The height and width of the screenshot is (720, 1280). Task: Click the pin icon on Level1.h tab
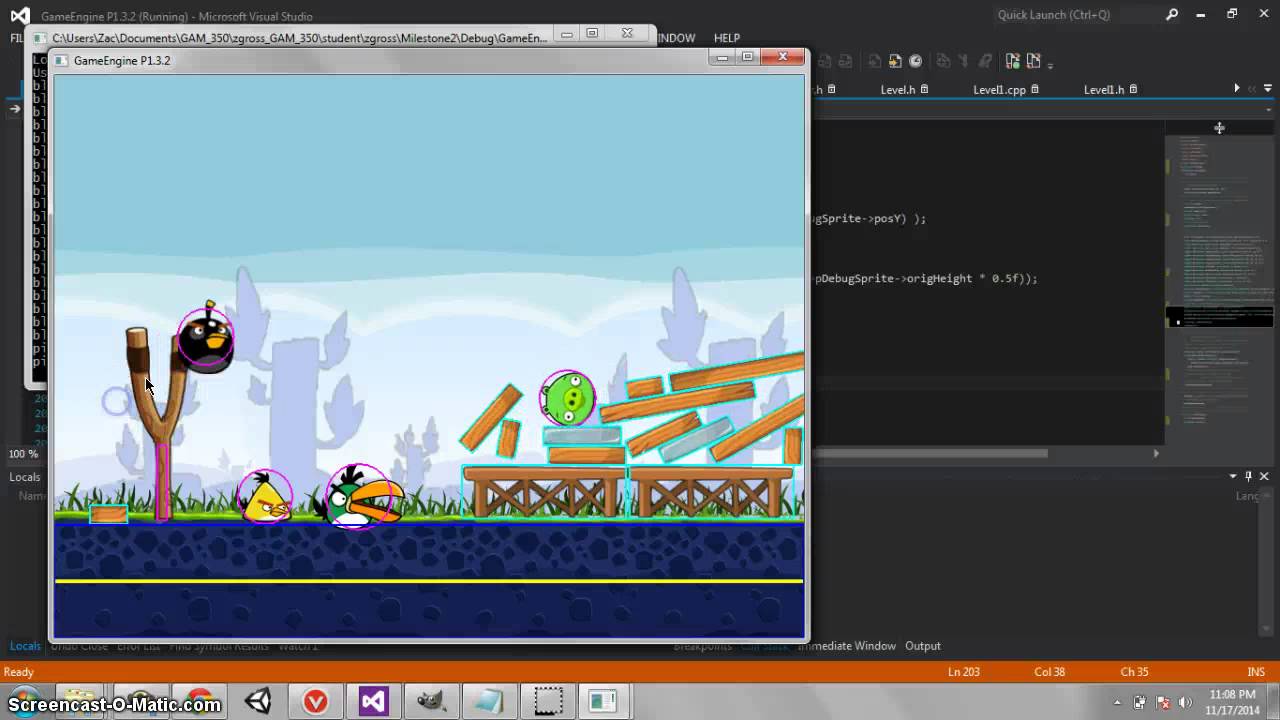pos(1134,90)
